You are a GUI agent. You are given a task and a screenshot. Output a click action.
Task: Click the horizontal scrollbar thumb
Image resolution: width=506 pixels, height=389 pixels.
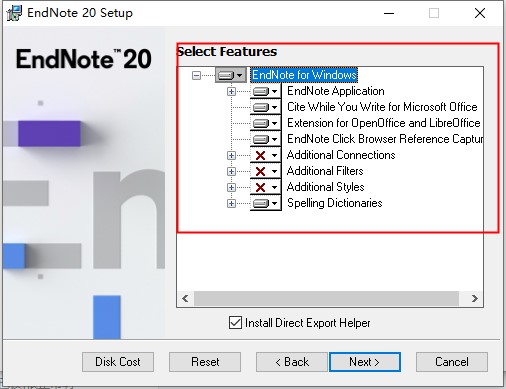(x=326, y=298)
